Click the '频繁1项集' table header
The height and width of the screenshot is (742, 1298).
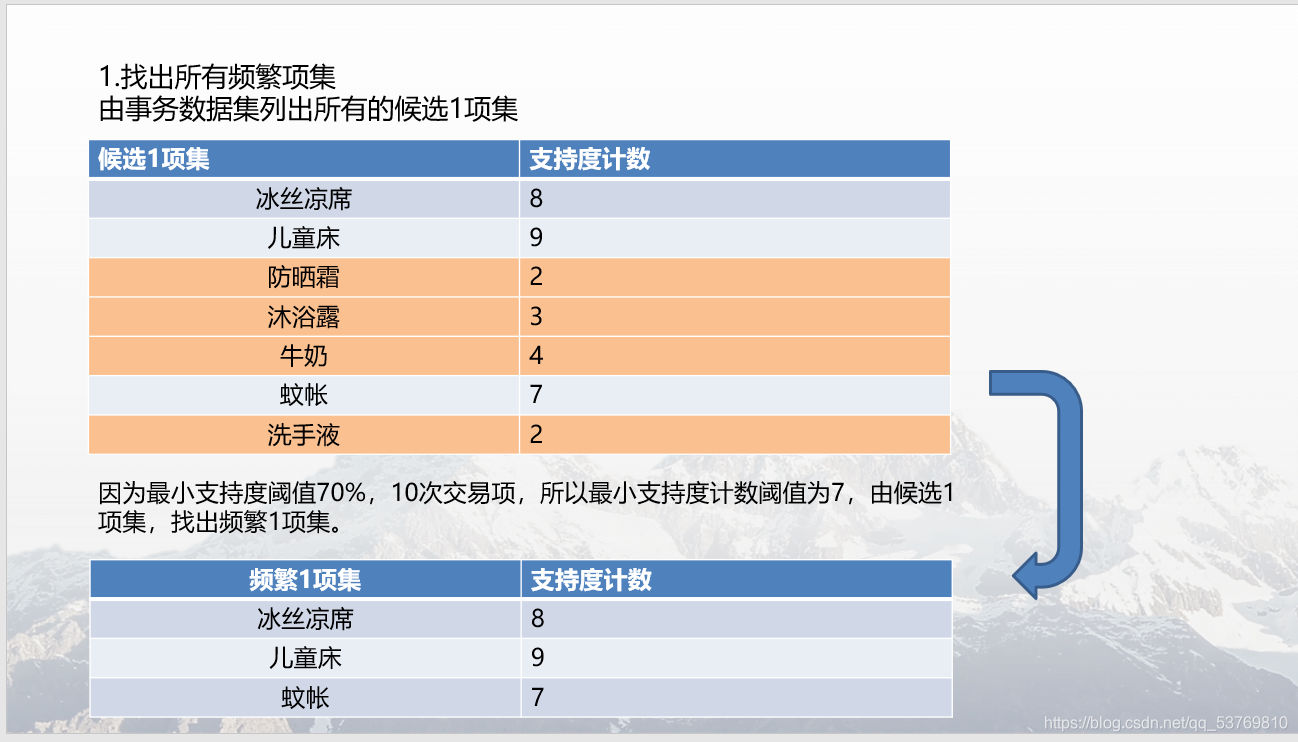305,579
